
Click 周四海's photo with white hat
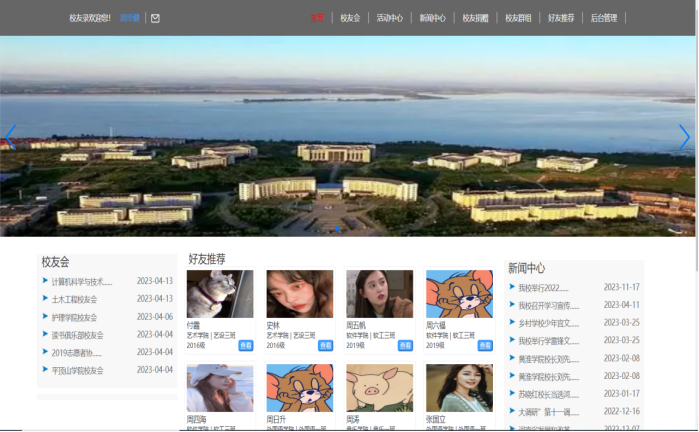[x=220, y=388]
